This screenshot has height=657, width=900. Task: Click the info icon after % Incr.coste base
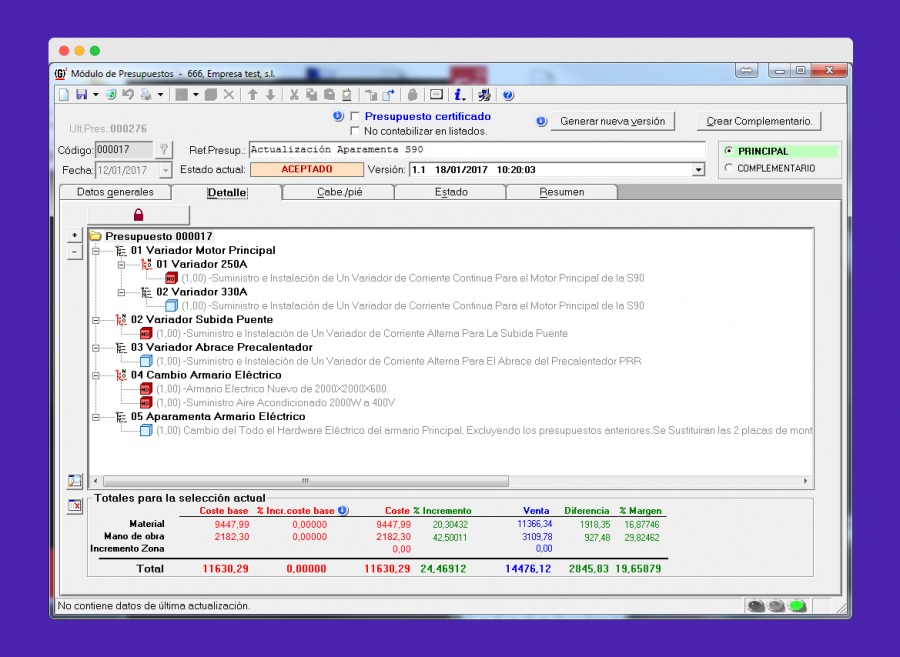point(343,510)
